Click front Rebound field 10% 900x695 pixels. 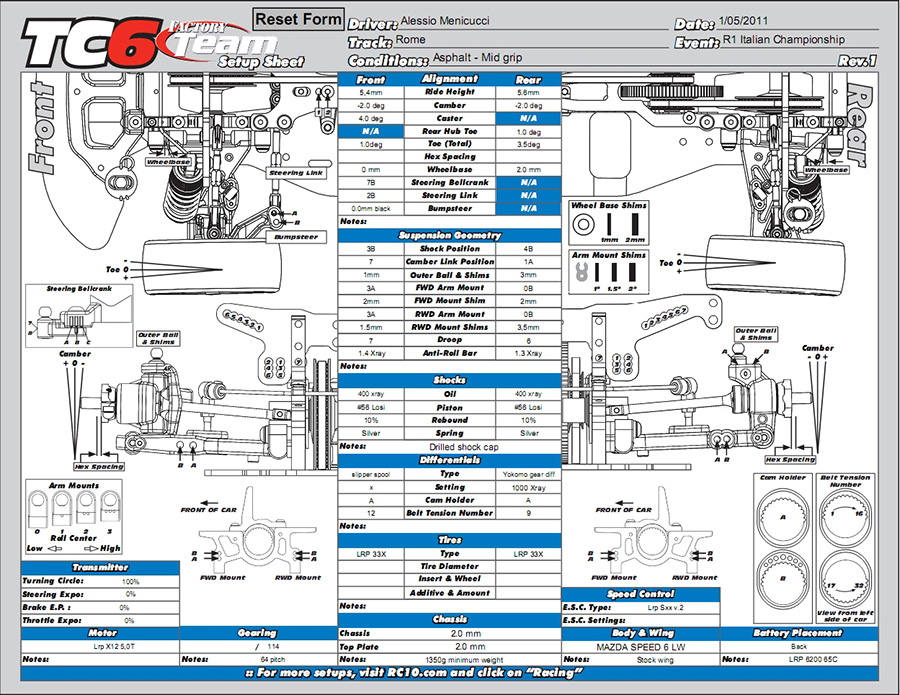click(x=371, y=420)
